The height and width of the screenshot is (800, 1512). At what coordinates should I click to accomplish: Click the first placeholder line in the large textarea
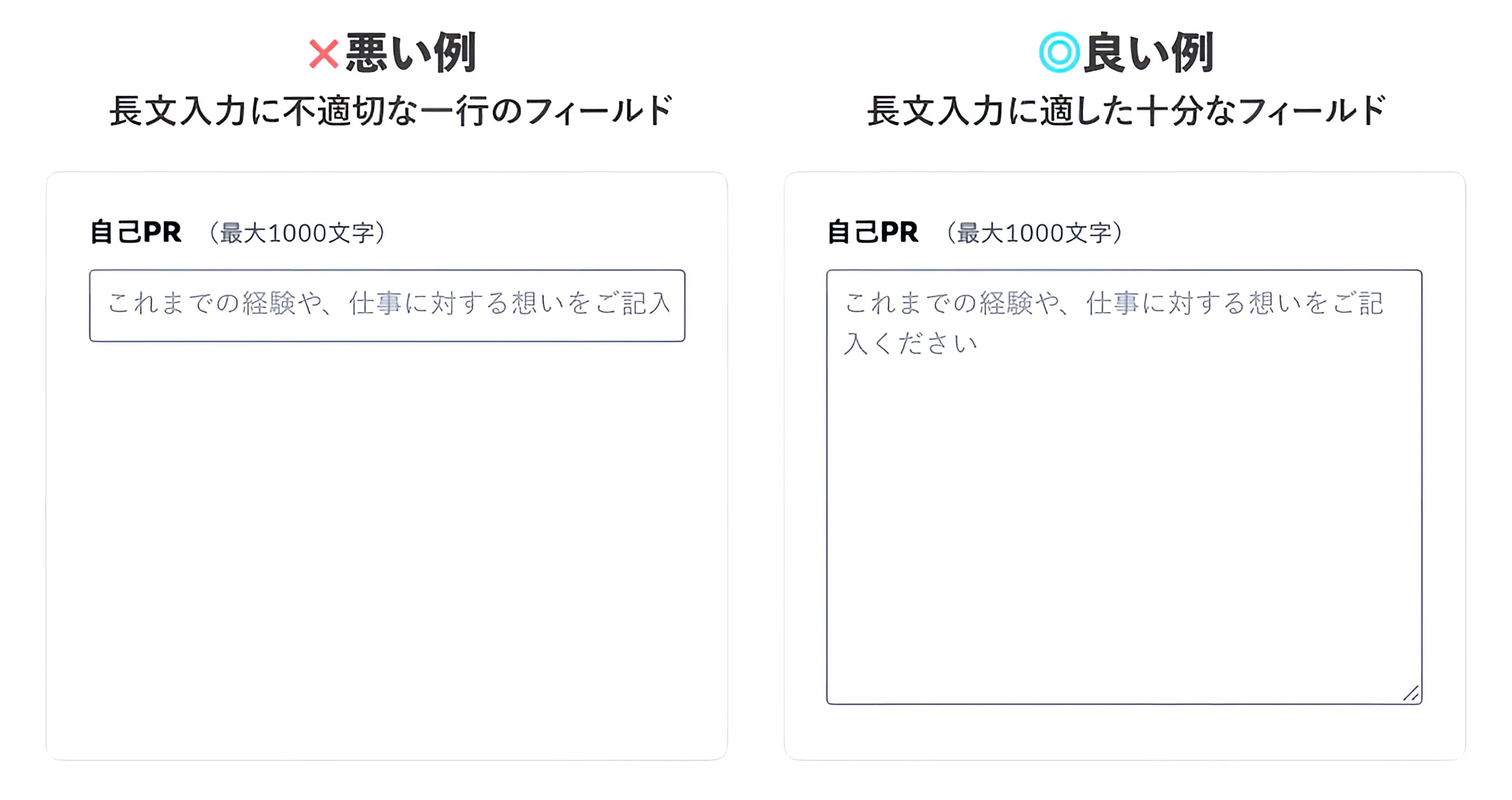[x=1113, y=304]
